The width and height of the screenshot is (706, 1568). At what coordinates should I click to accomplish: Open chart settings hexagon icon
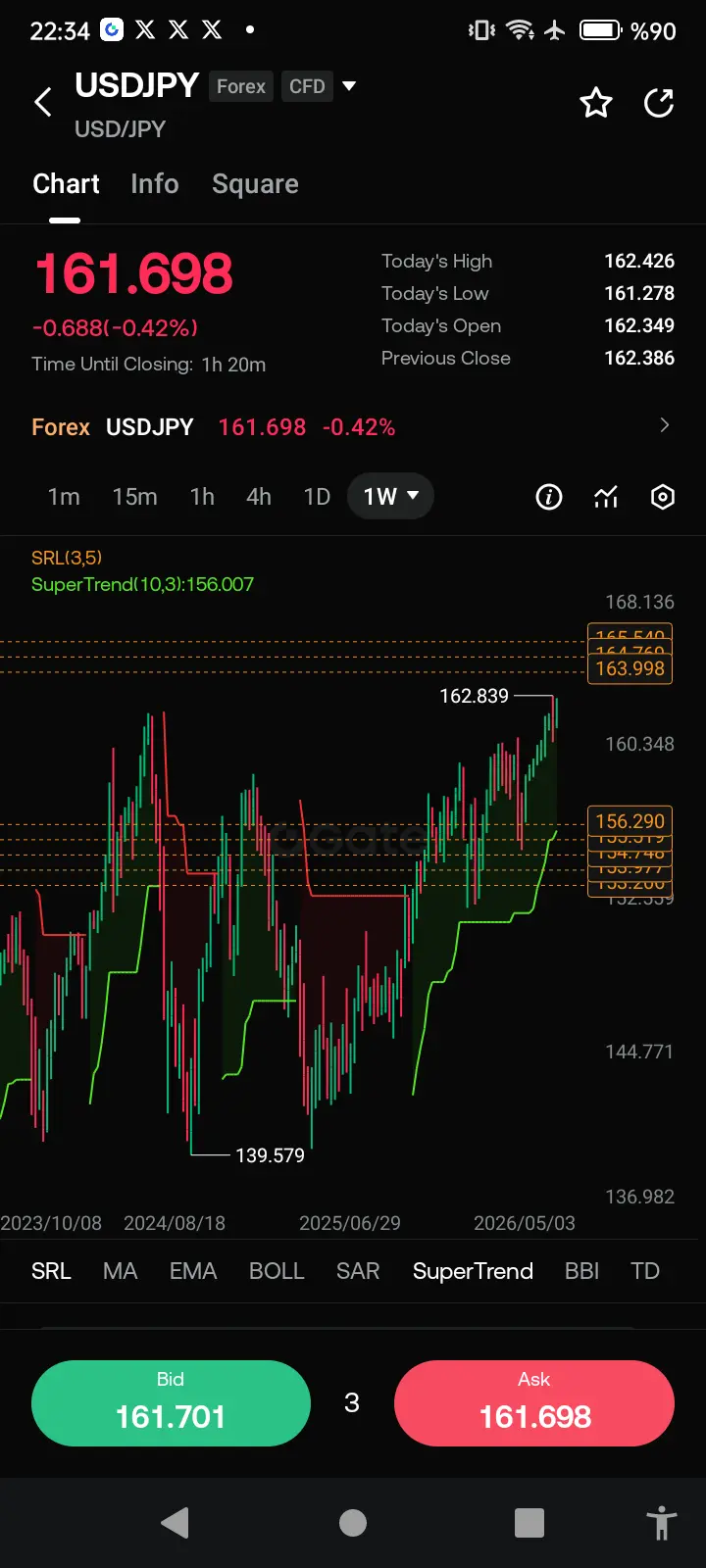663,497
